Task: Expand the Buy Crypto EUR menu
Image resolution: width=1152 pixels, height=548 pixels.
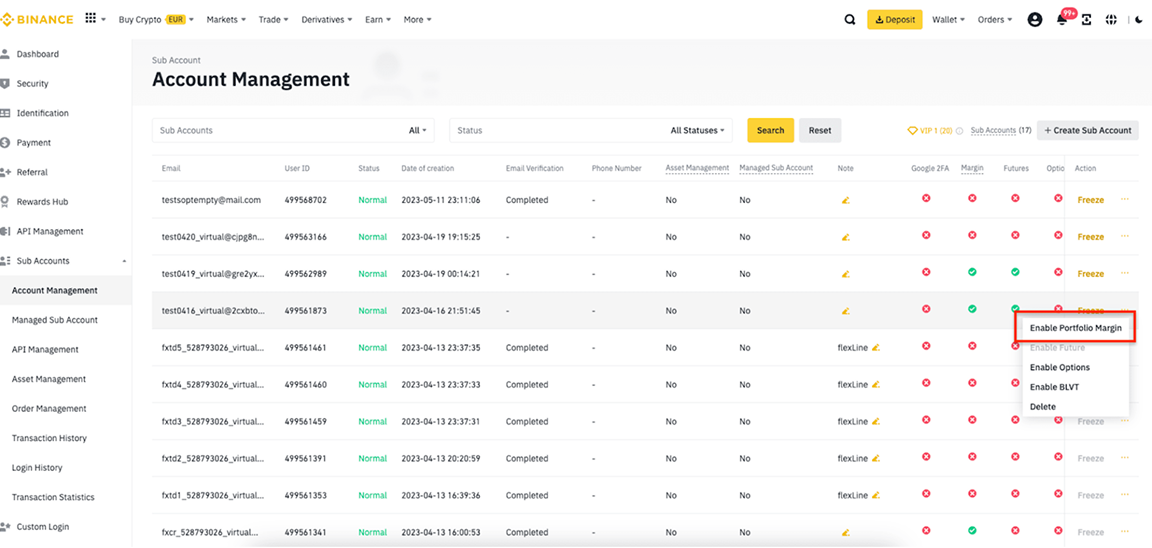Action: pyautogui.click(x=156, y=20)
